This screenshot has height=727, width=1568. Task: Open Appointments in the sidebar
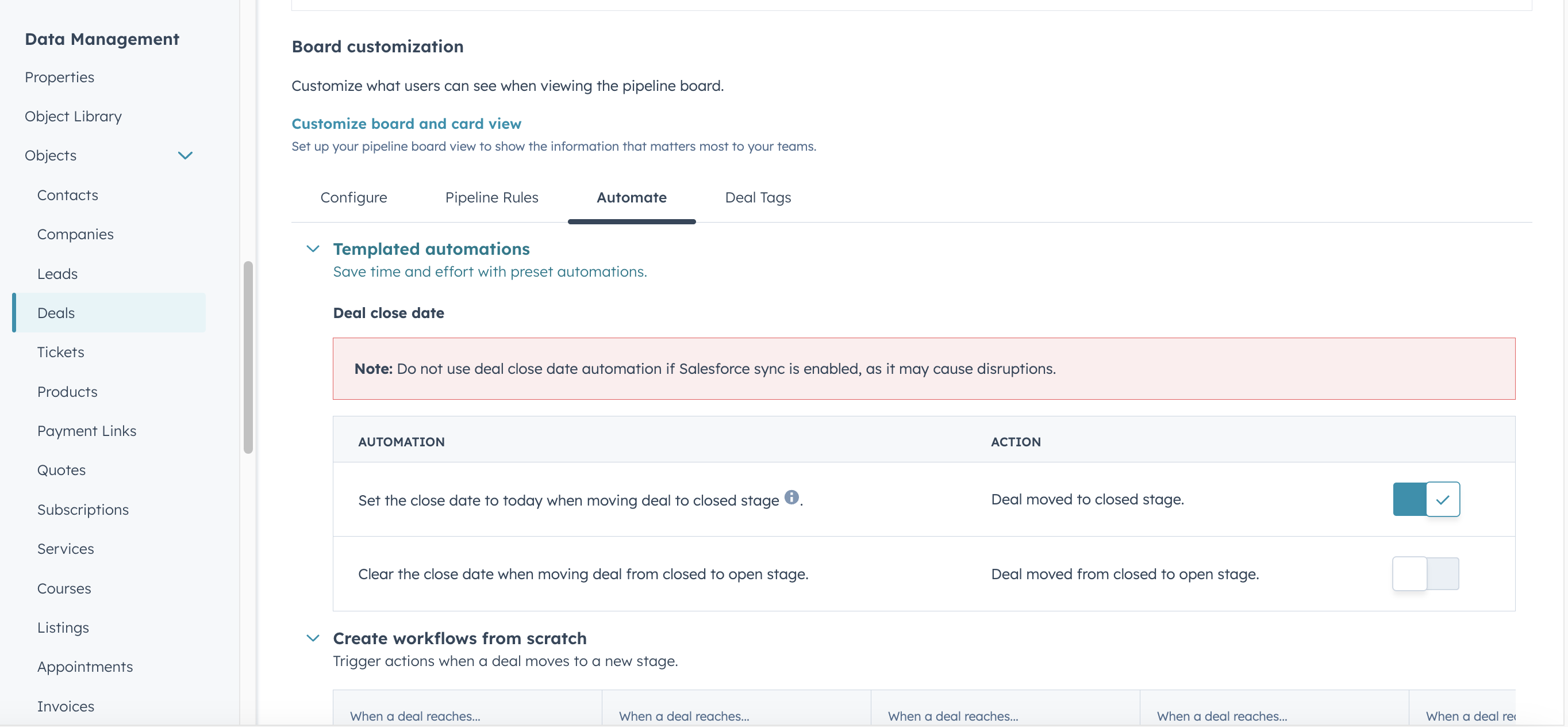point(84,667)
